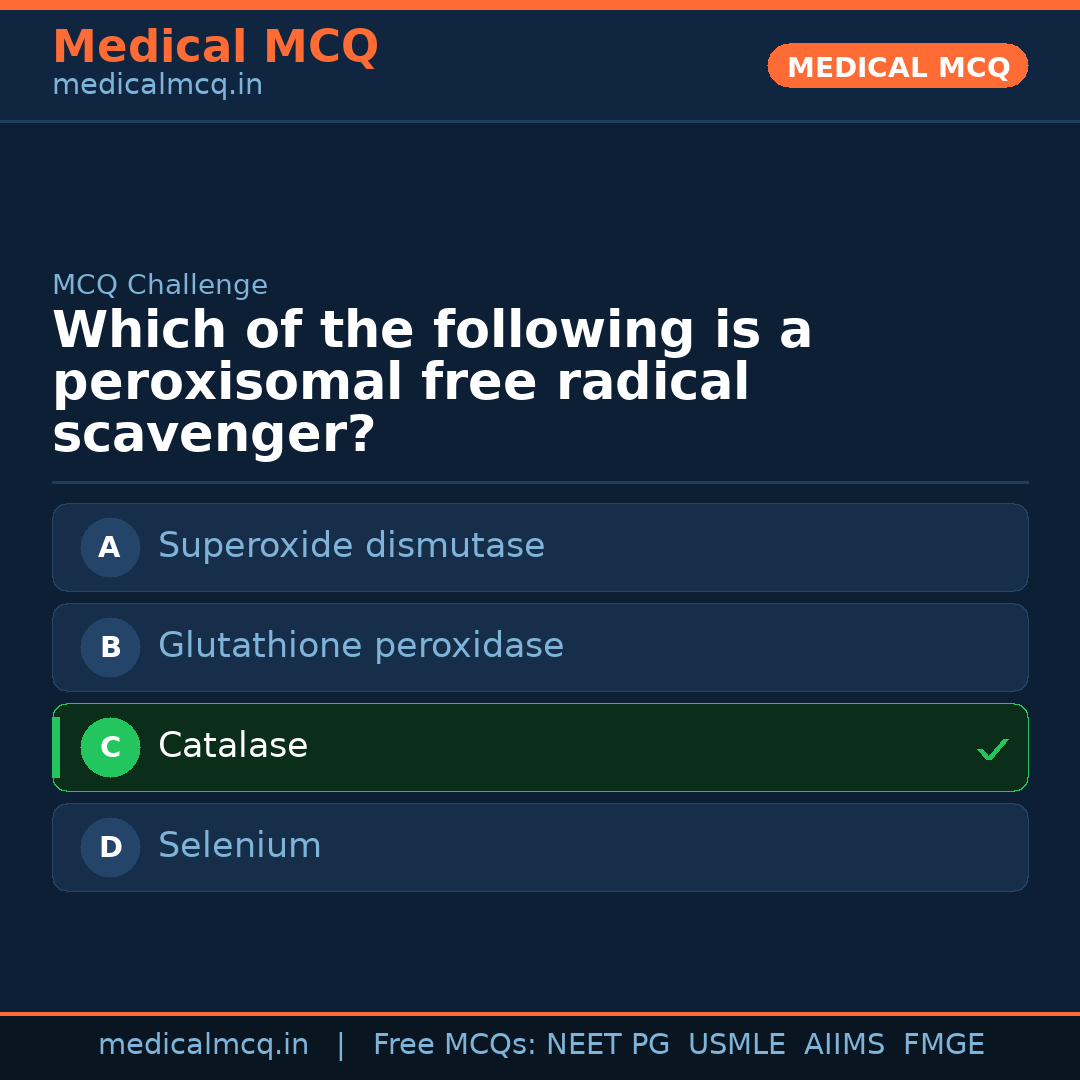This screenshot has width=1080, height=1080.
Task: Click the orange MEDICAL MCQ badge
Action: 897,66
